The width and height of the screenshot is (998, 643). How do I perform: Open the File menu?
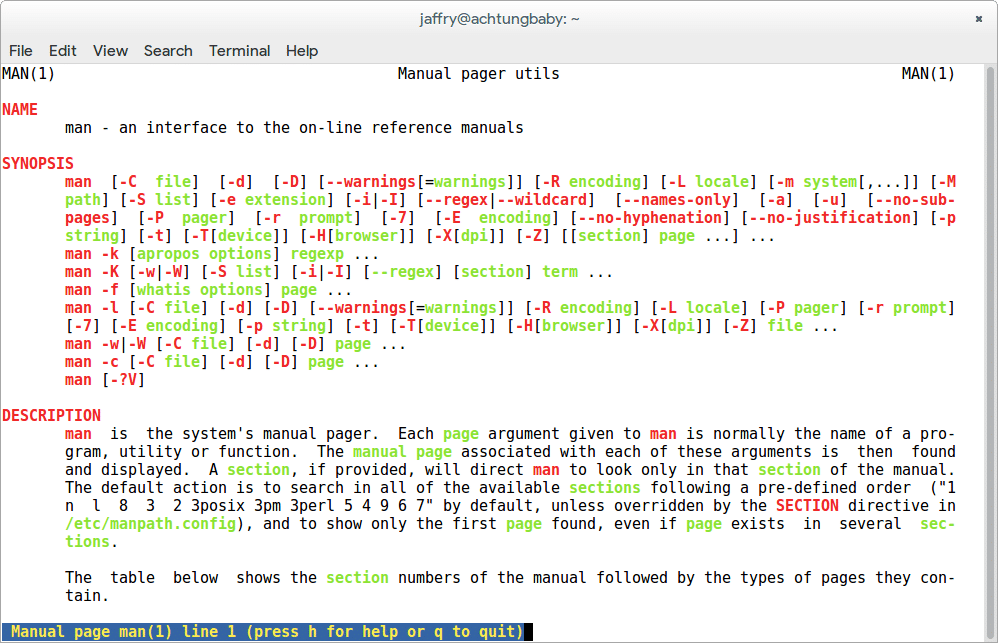click(x=20, y=51)
